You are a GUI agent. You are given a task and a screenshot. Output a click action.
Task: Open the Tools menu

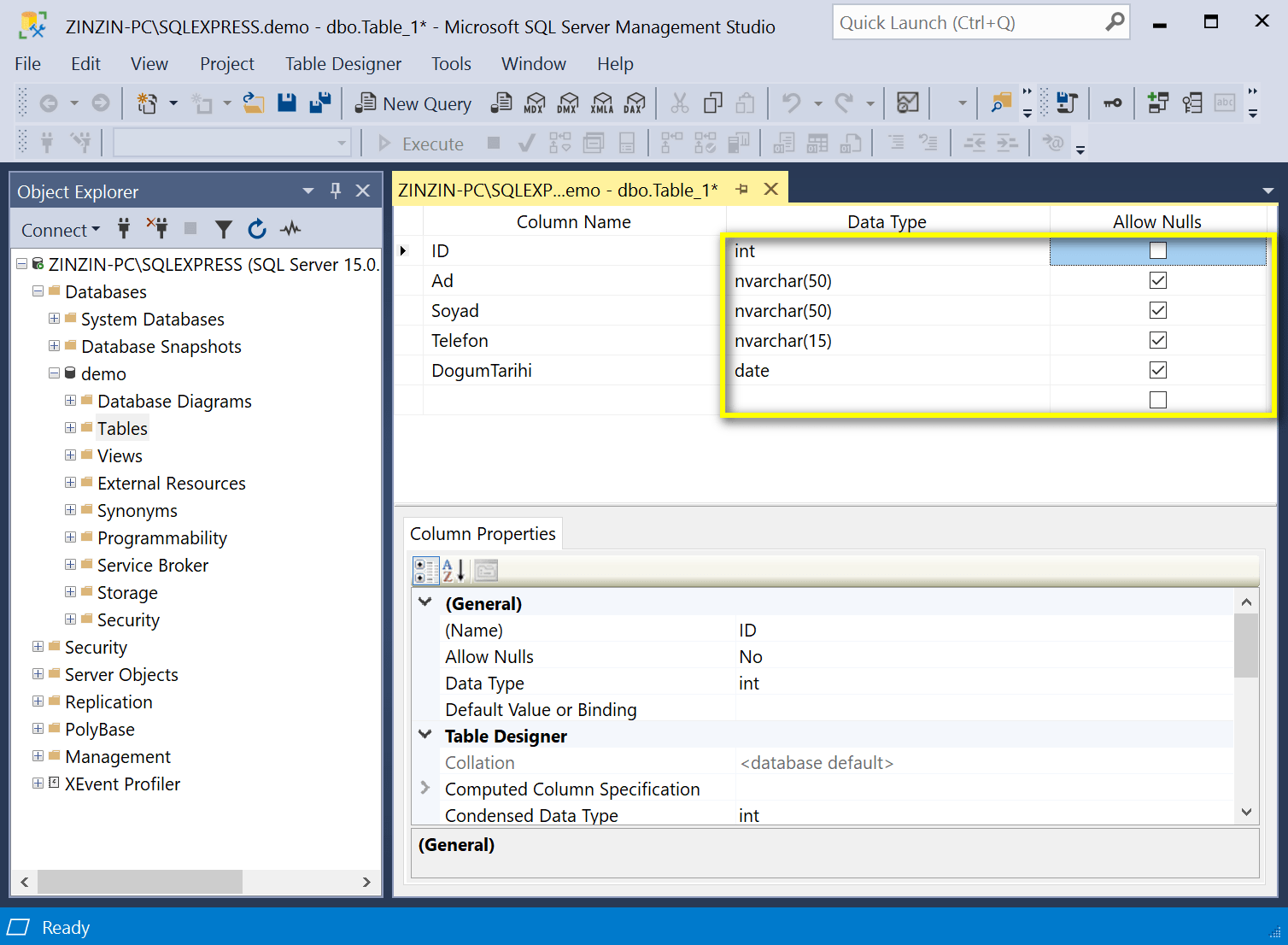click(451, 64)
